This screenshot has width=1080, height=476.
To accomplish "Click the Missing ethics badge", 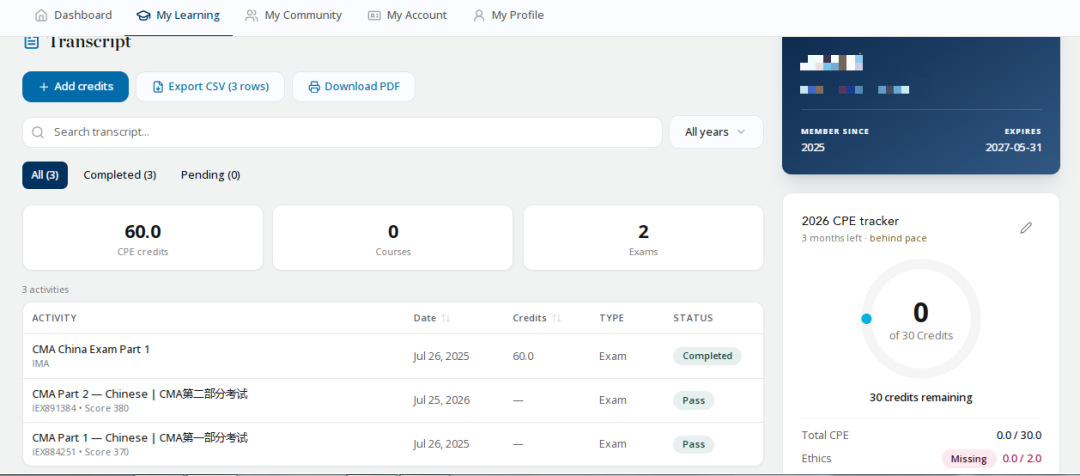I will tap(969, 459).
